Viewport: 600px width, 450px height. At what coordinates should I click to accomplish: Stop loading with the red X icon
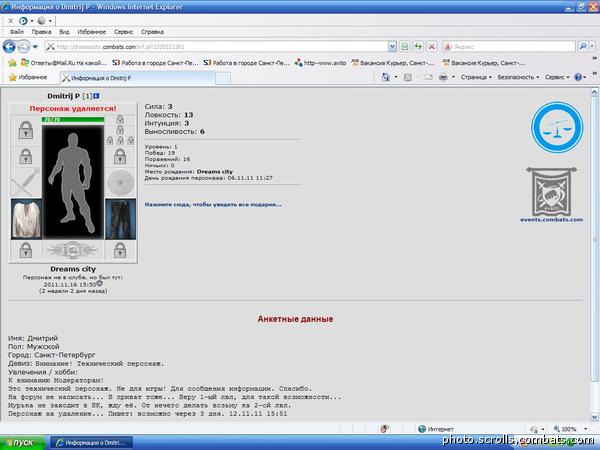coord(432,47)
